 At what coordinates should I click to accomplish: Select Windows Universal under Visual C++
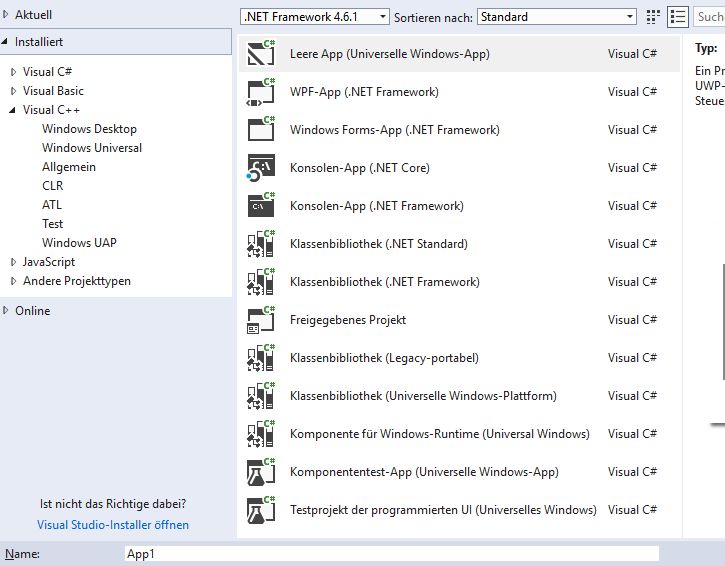coord(92,148)
